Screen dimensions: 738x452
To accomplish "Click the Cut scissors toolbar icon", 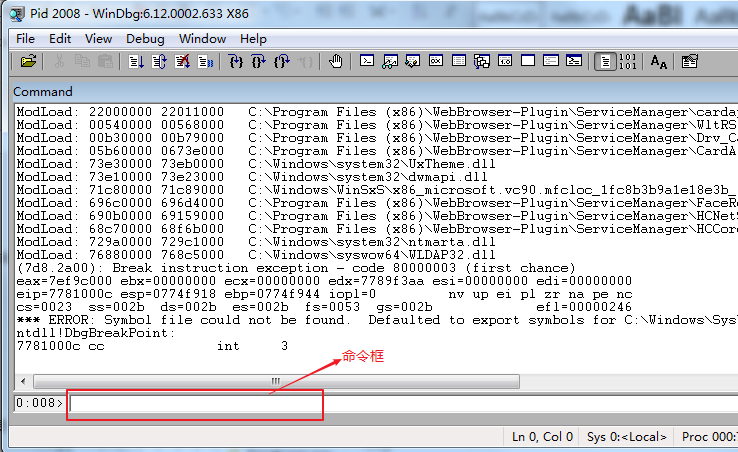I will (x=59, y=61).
